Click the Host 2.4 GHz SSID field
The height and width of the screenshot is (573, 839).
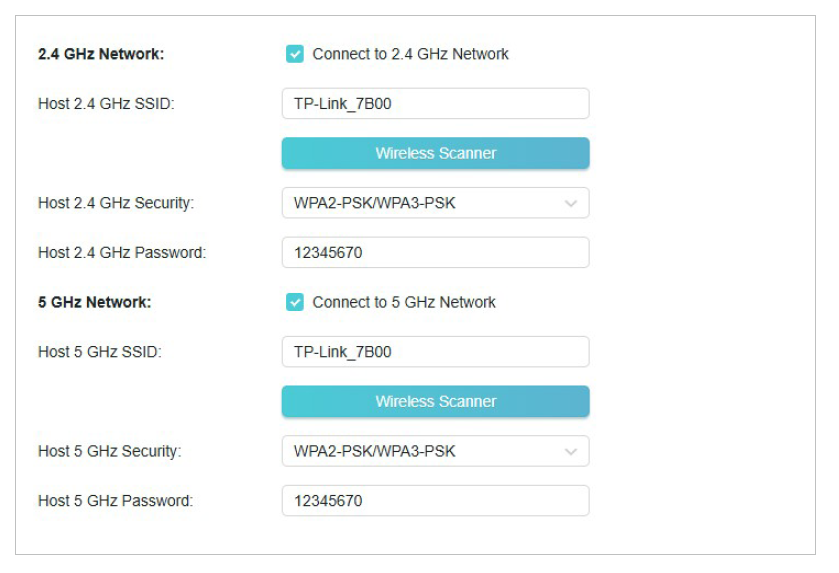click(x=435, y=103)
